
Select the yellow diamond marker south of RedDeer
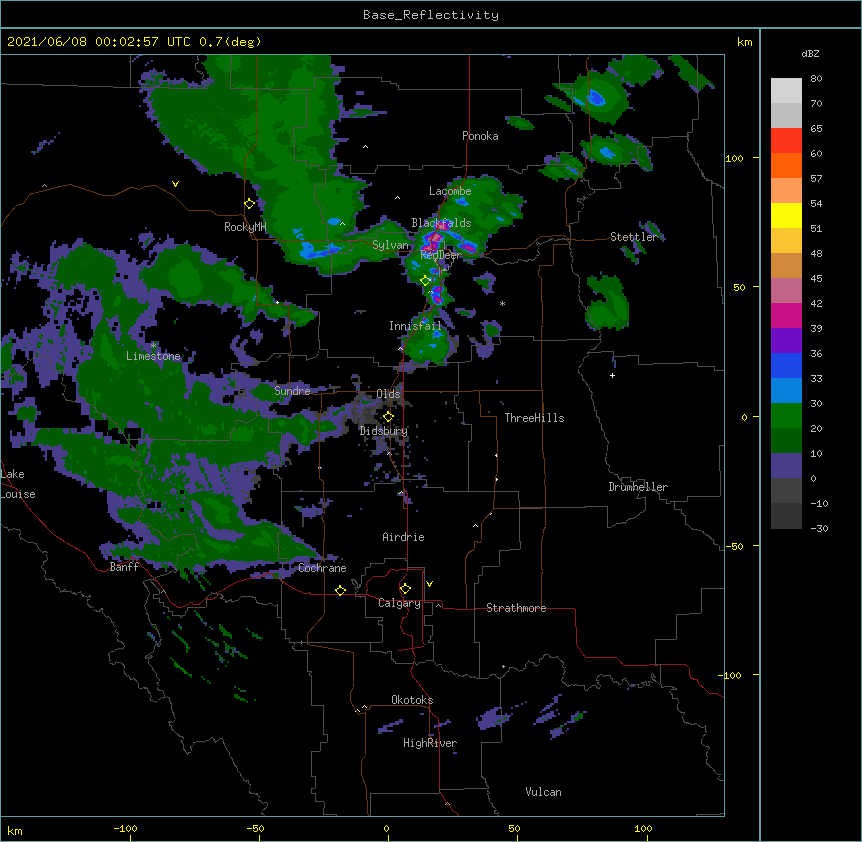tap(425, 281)
